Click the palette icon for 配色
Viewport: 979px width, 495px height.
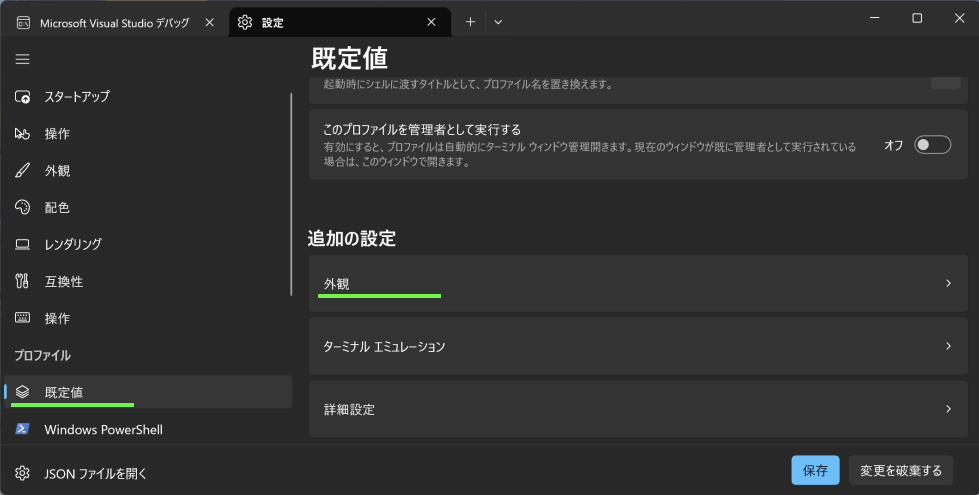click(x=22, y=207)
